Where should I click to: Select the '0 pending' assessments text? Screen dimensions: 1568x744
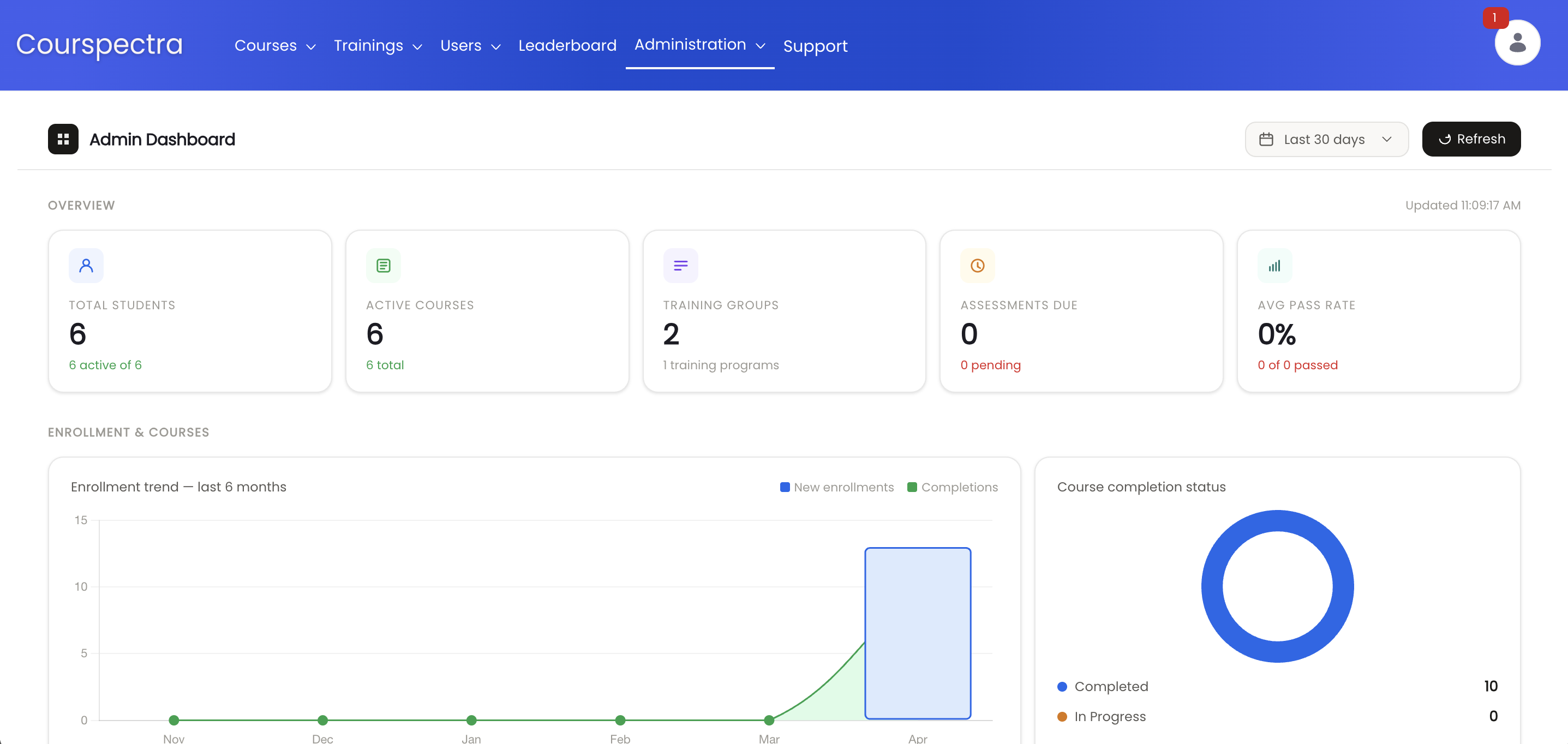point(990,365)
